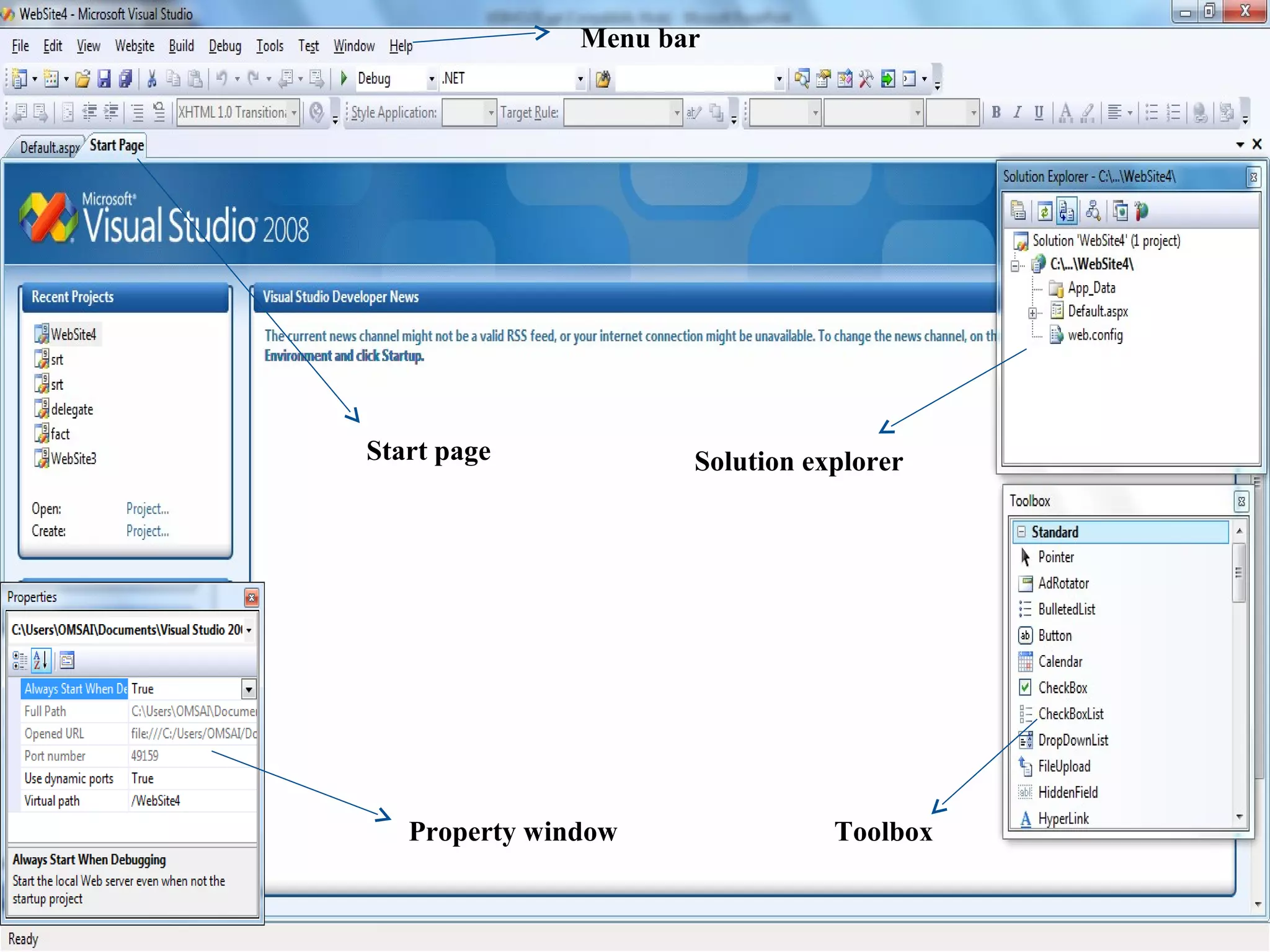
Task: Click the Save All icon
Action: tap(126, 79)
